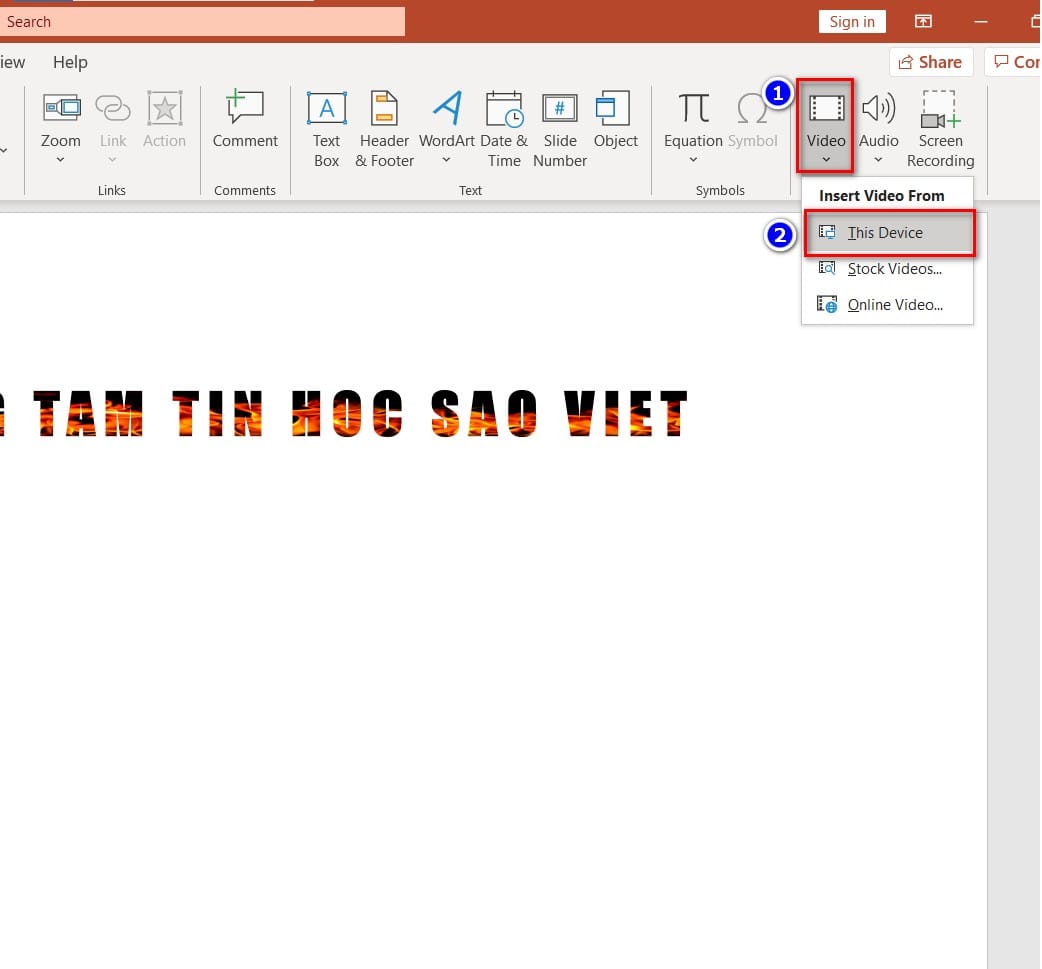Select Online Video... option
Image resolution: width=1042 pixels, height=969 pixels.
(x=888, y=304)
